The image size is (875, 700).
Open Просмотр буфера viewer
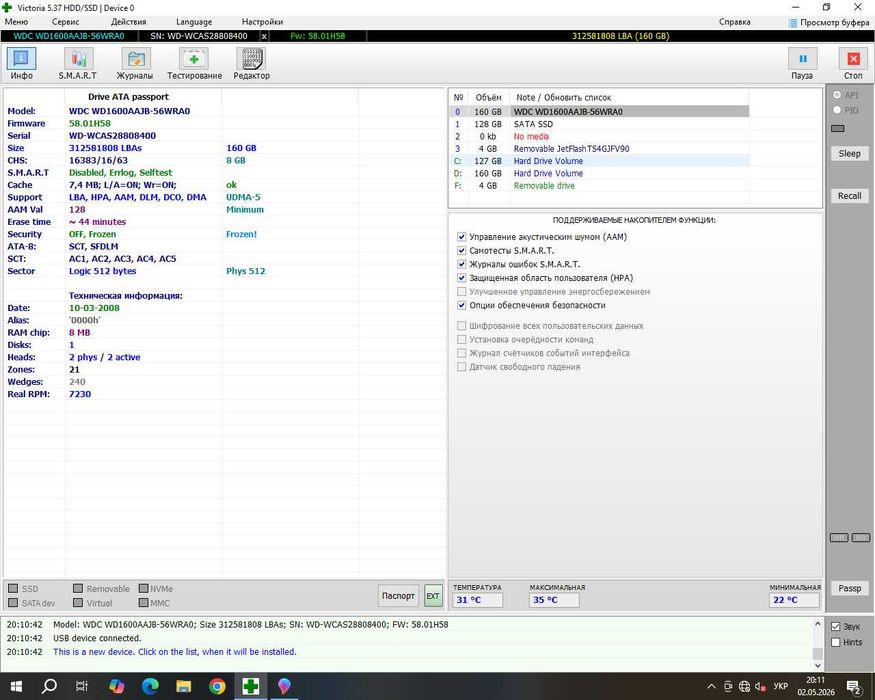(829, 22)
